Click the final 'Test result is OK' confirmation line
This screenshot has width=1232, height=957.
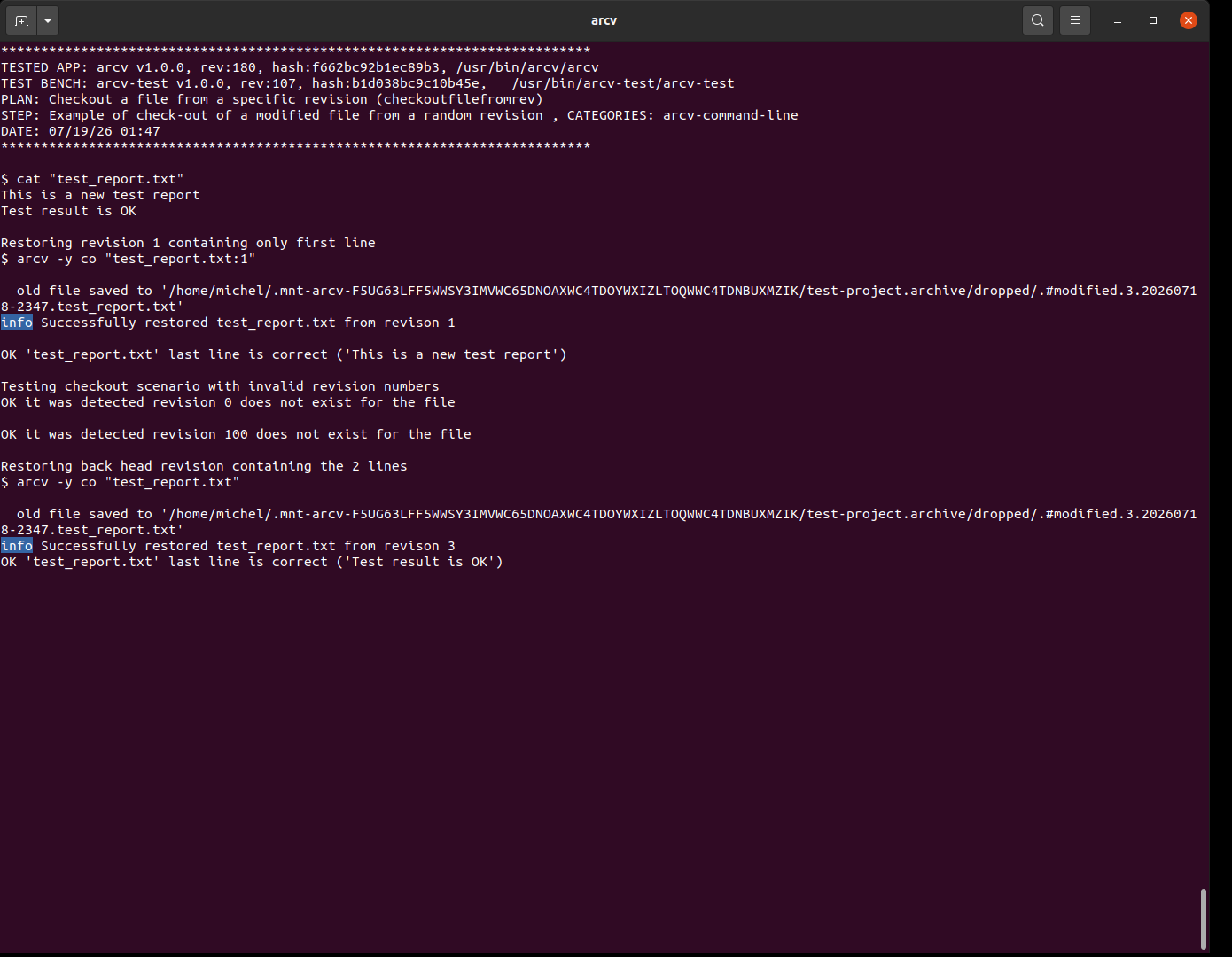(x=252, y=562)
